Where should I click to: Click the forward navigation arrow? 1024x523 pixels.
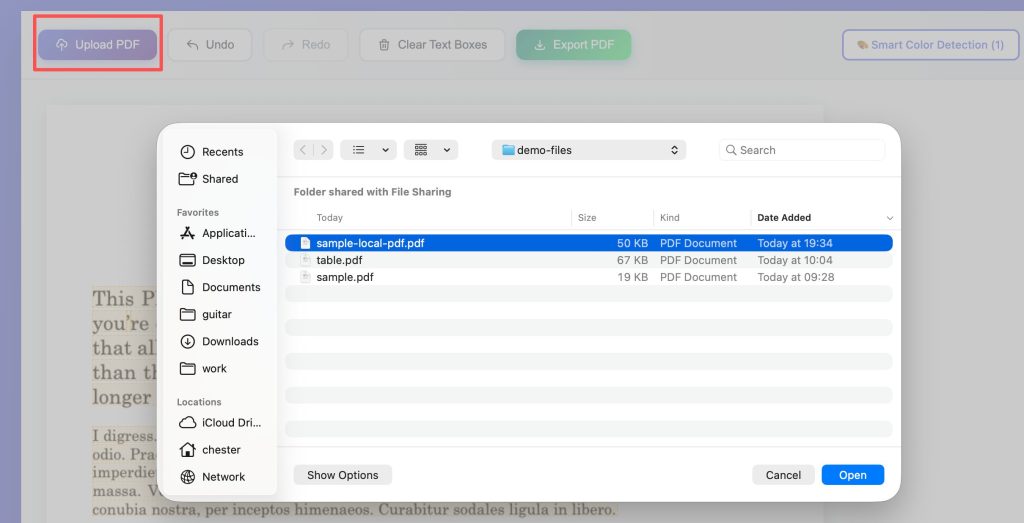click(x=324, y=150)
